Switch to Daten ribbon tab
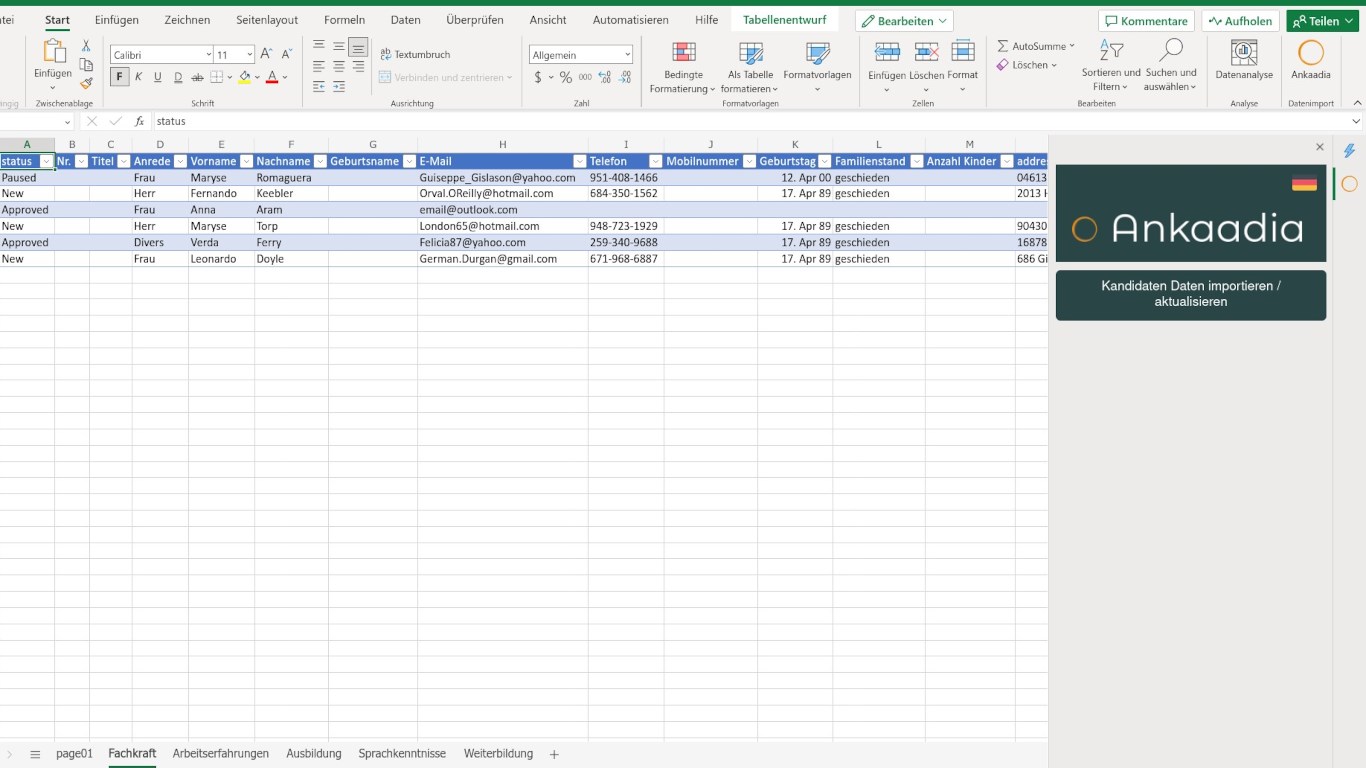1366x768 pixels. tap(405, 20)
